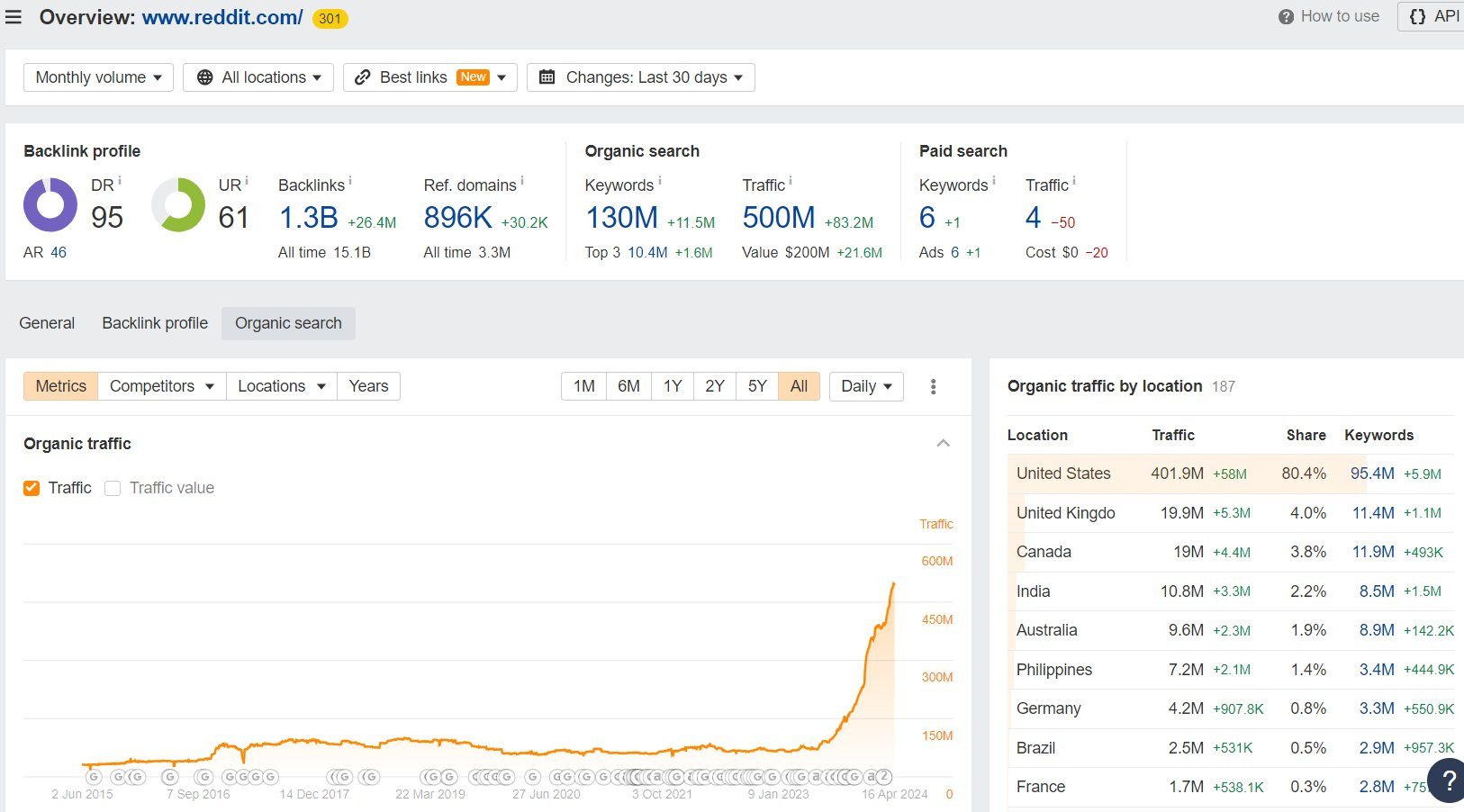Open the Competitors dropdown
1464x812 pixels.
click(162, 386)
